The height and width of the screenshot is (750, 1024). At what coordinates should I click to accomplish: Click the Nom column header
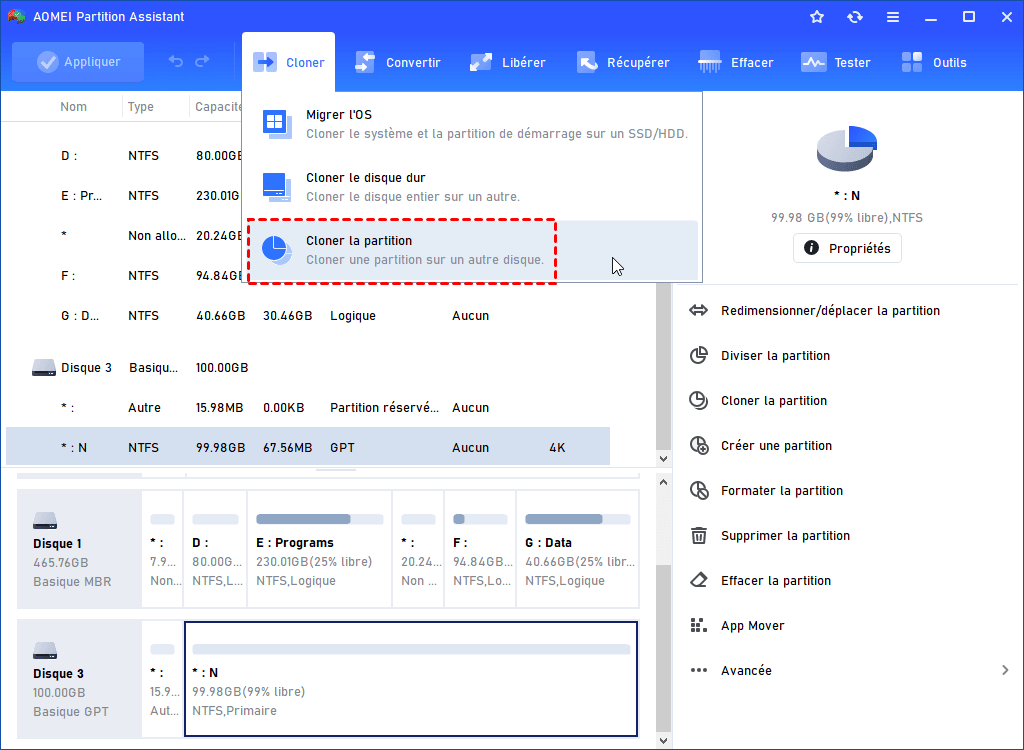pyautogui.click(x=73, y=106)
